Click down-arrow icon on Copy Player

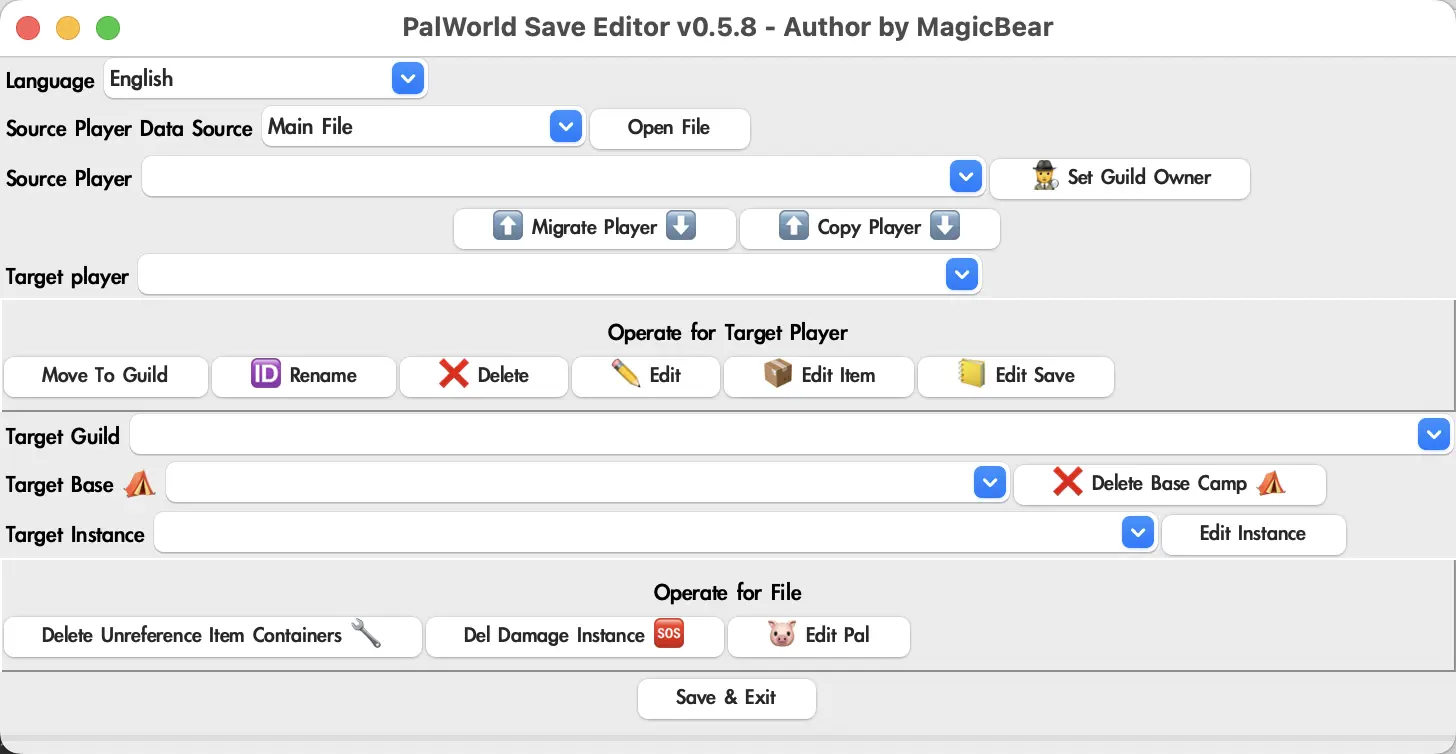pos(945,226)
